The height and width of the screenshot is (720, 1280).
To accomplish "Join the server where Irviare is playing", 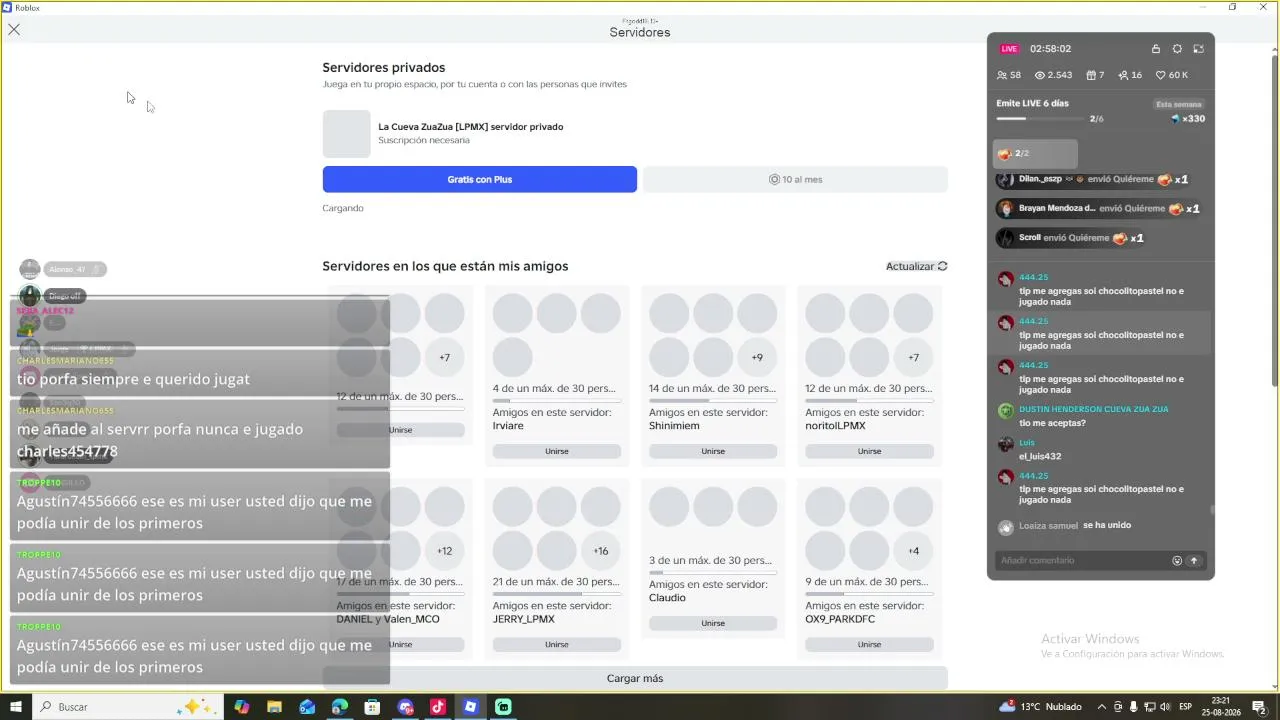I will coord(557,451).
